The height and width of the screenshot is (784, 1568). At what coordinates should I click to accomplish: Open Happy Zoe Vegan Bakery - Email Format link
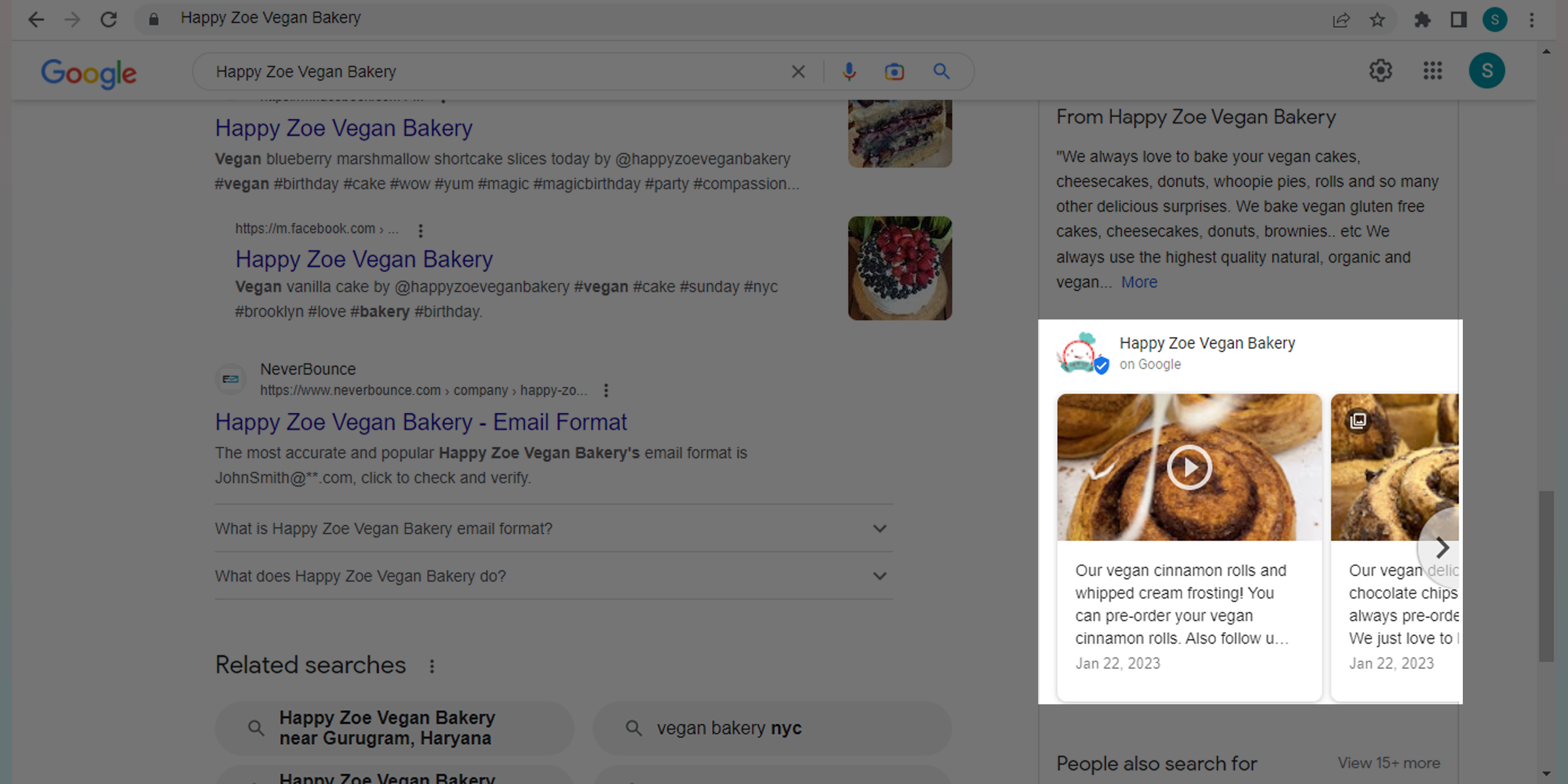[x=421, y=422]
